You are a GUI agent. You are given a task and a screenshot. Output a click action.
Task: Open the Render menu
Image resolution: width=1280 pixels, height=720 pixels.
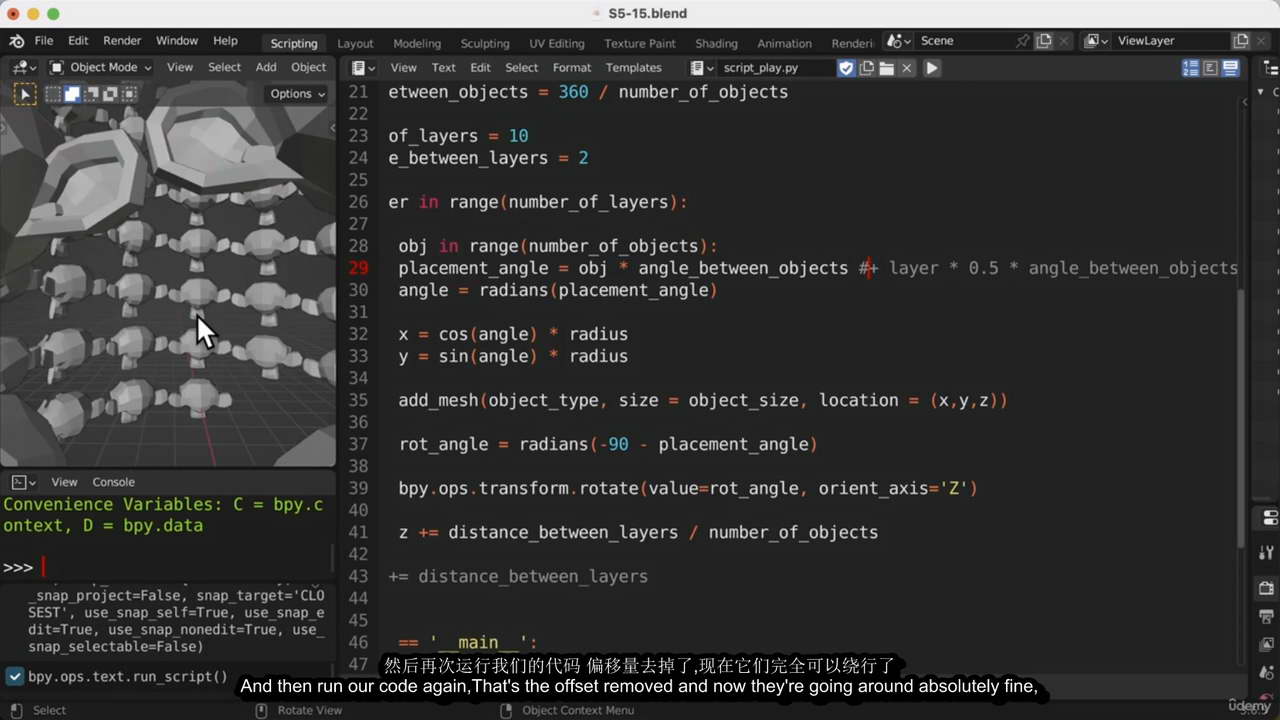point(122,41)
